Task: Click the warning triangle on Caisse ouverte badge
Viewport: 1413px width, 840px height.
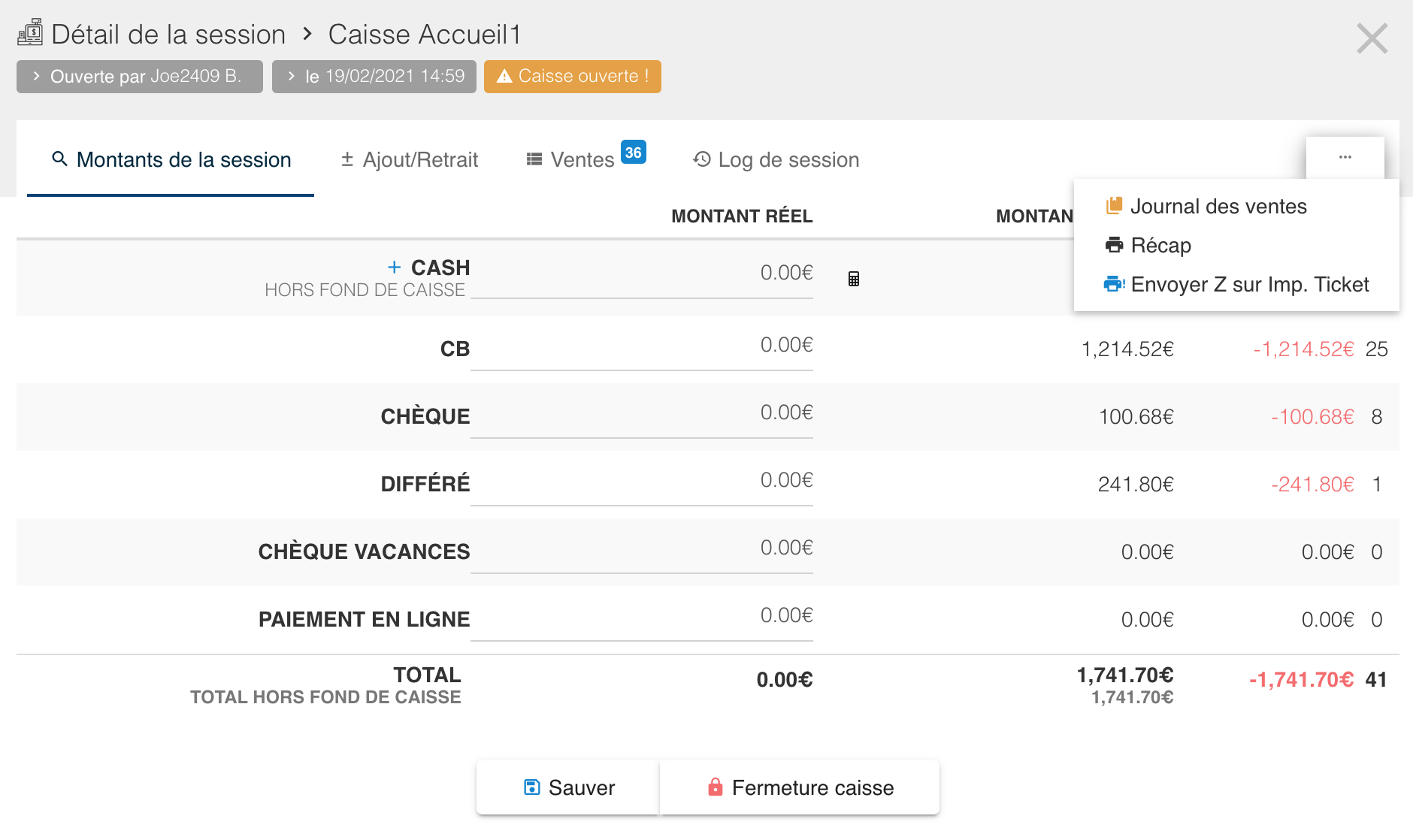Action: [x=504, y=77]
